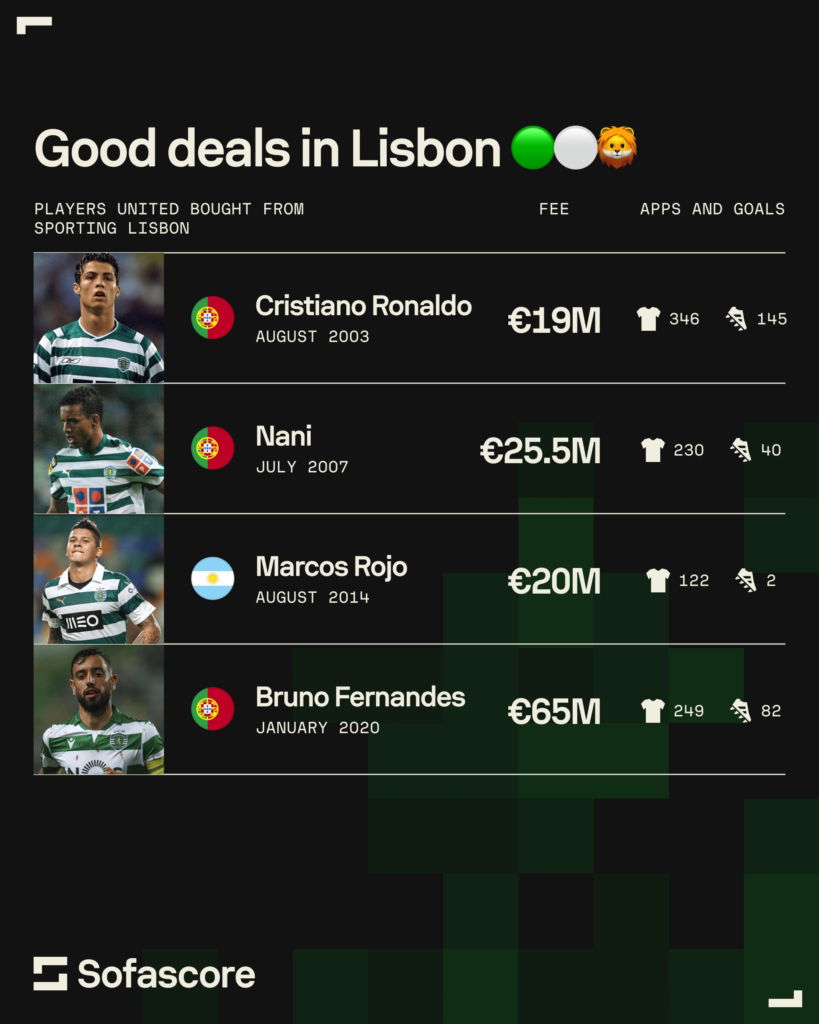Click the white circle emoji in title

coord(575,148)
